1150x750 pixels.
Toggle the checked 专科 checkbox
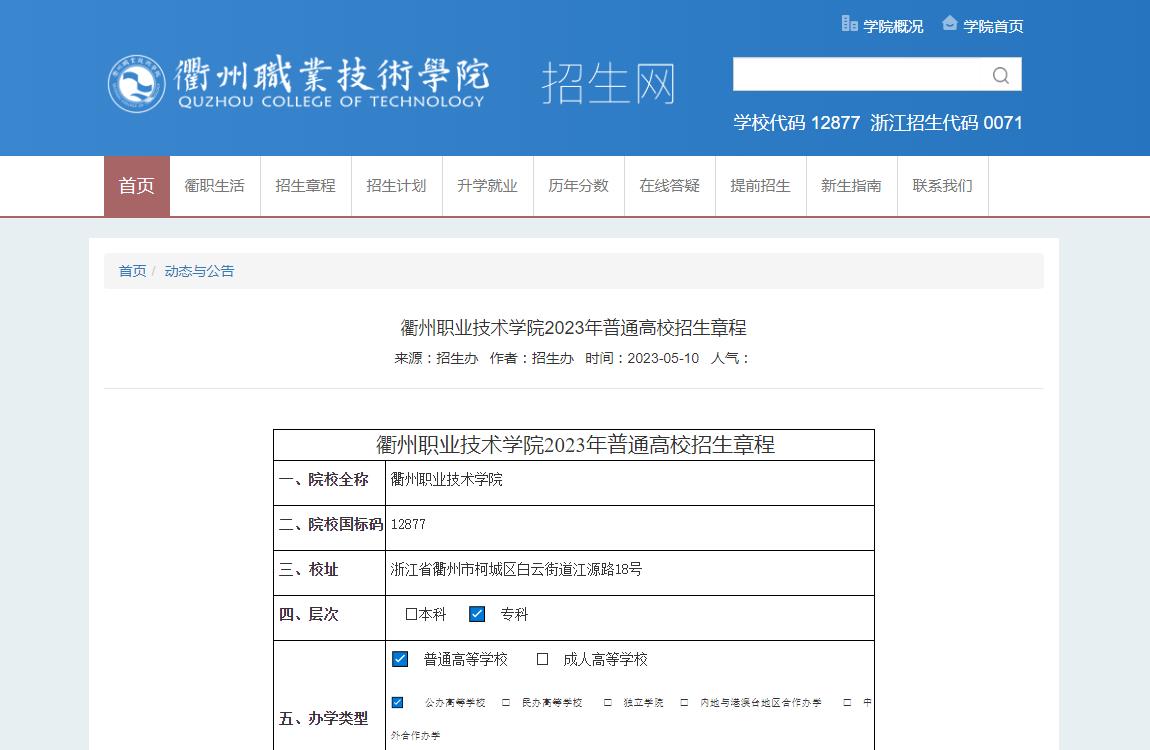477,614
